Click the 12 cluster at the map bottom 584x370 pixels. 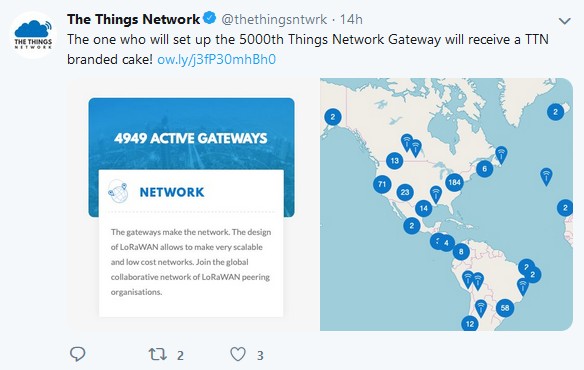[470, 324]
